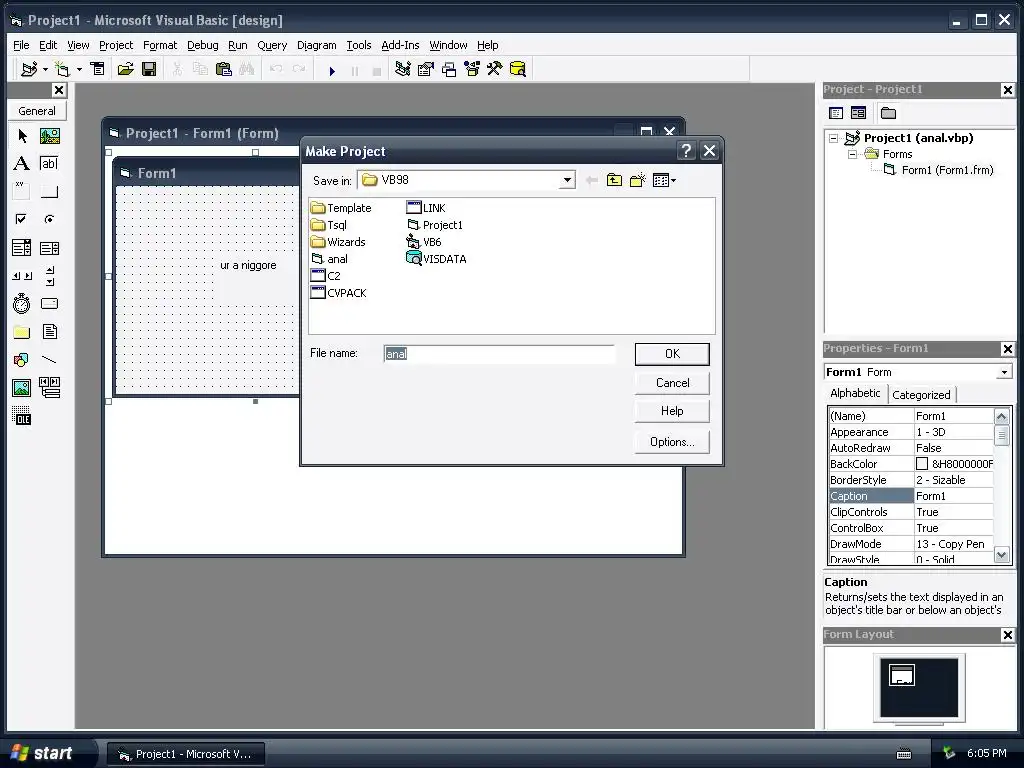Image resolution: width=1024 pixels, height=768 pixels.
Task: Click Cancel in Make Project dialog
Action: pyautogui.click(x=672, y=383)
